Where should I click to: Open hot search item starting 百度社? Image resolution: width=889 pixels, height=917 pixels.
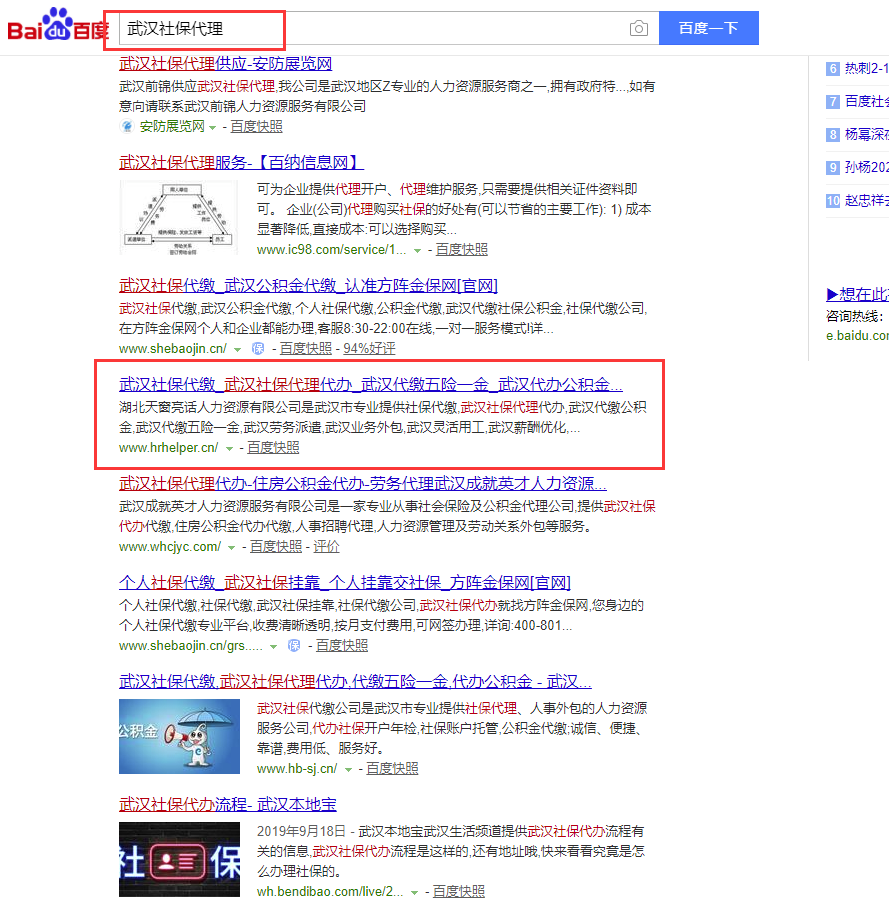(867, 102)
